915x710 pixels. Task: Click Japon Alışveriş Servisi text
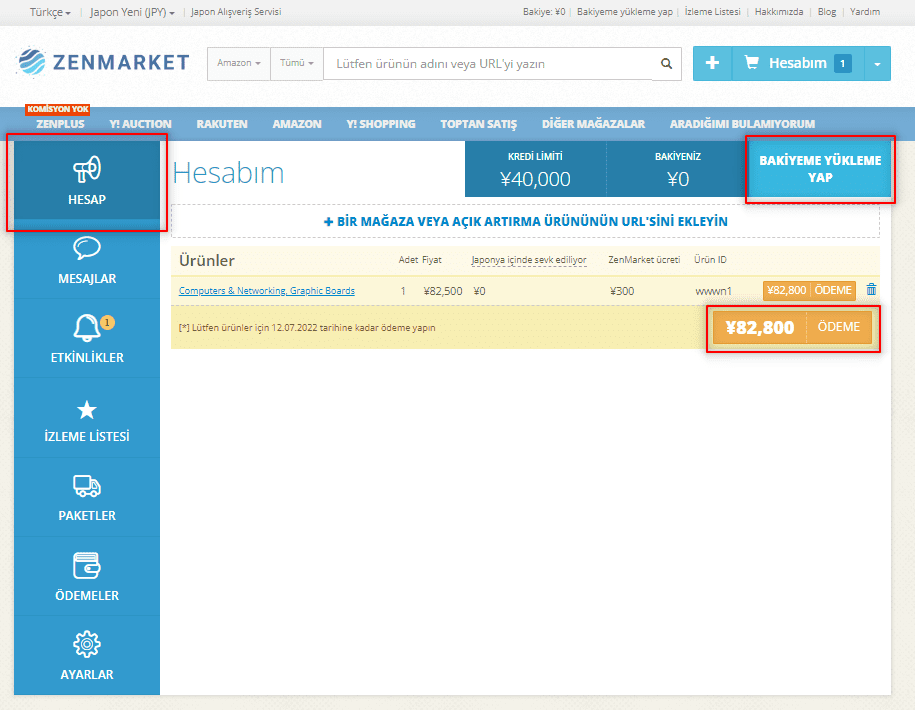(236, 12)
